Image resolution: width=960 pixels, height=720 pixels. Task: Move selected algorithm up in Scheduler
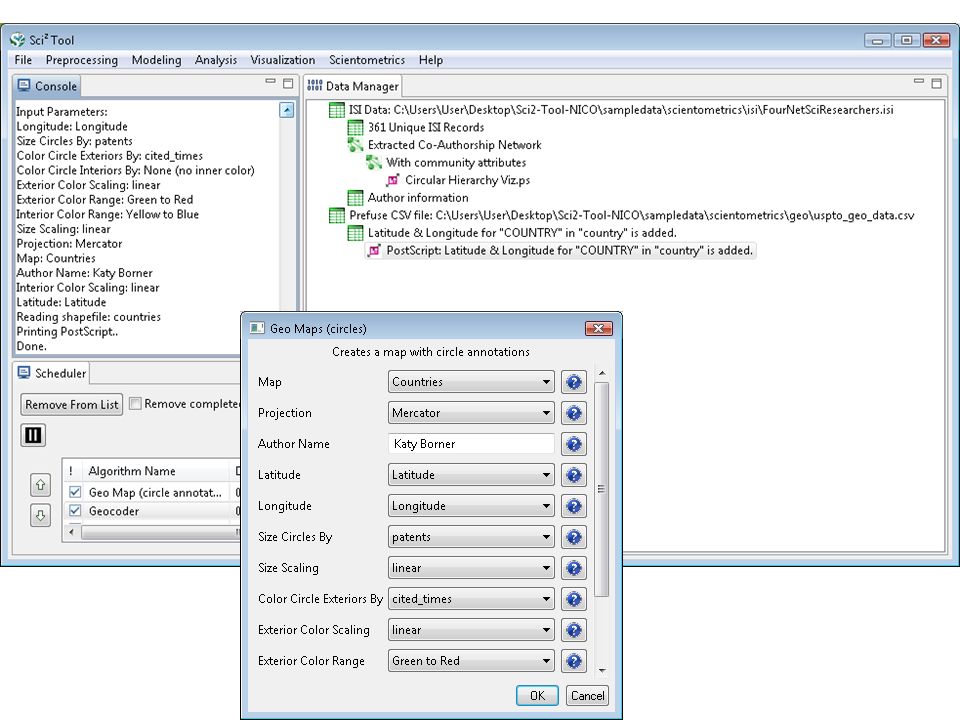(40, 485)
